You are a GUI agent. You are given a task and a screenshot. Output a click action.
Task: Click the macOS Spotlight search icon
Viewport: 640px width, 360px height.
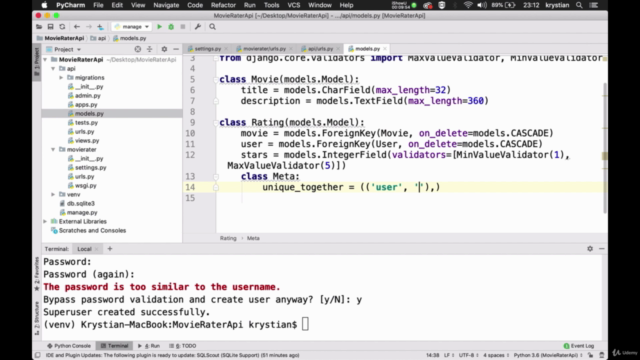click(x=579, y=5)
